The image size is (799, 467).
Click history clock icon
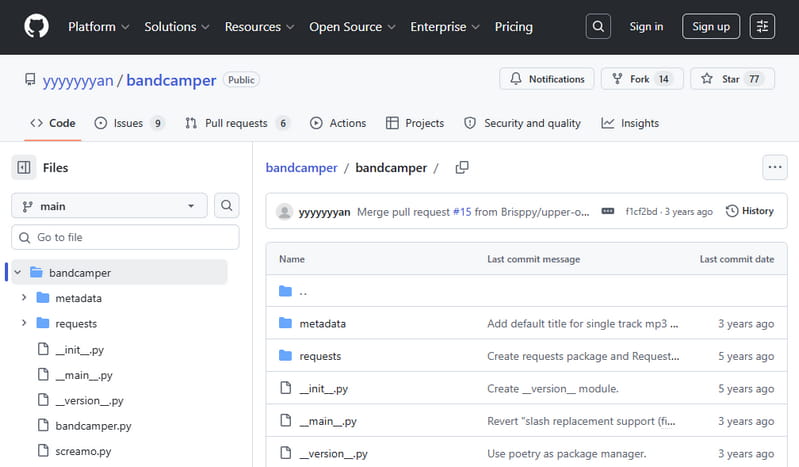[732, 211]
